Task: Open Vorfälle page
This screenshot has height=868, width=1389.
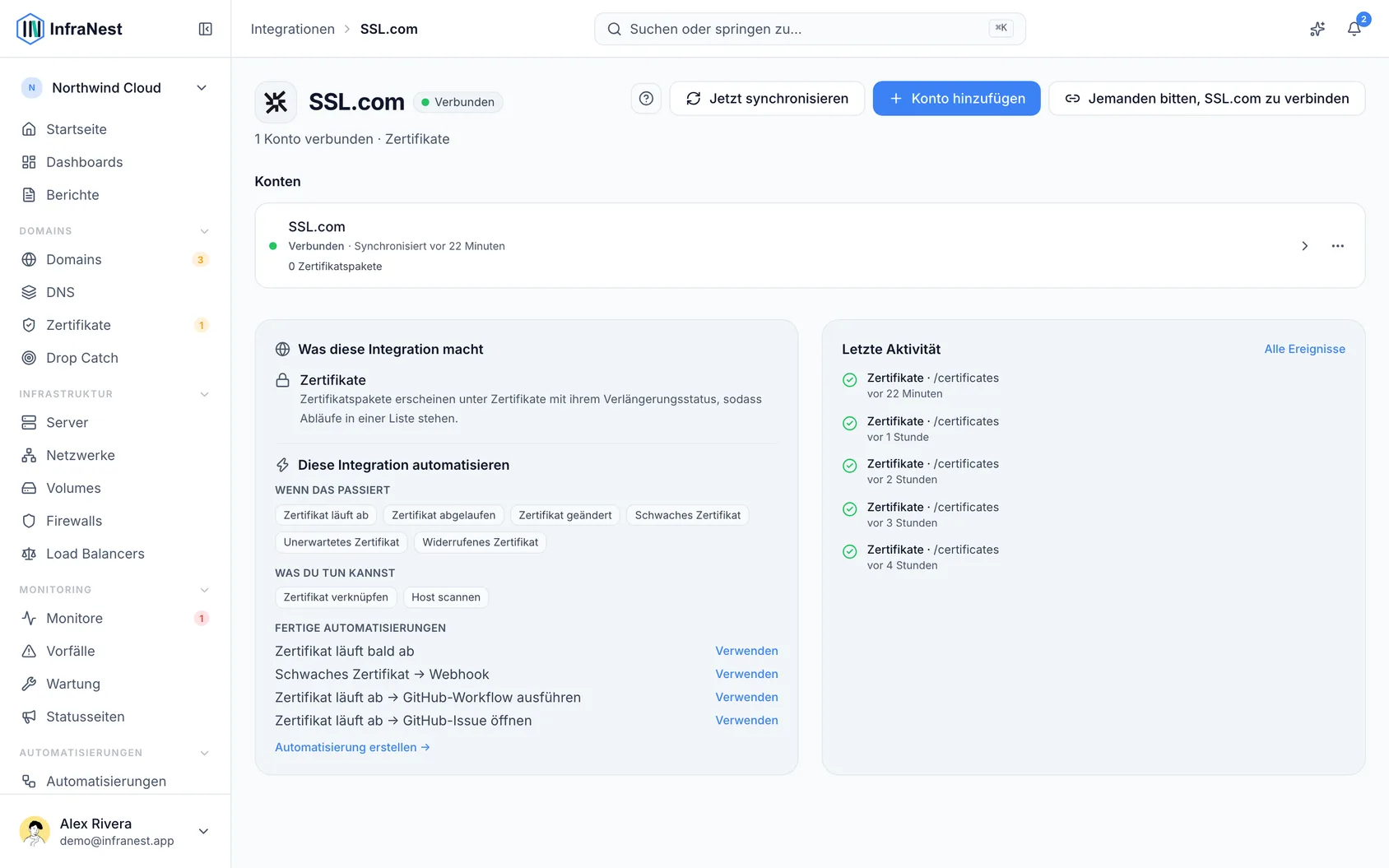Action: tap(115, 651)
